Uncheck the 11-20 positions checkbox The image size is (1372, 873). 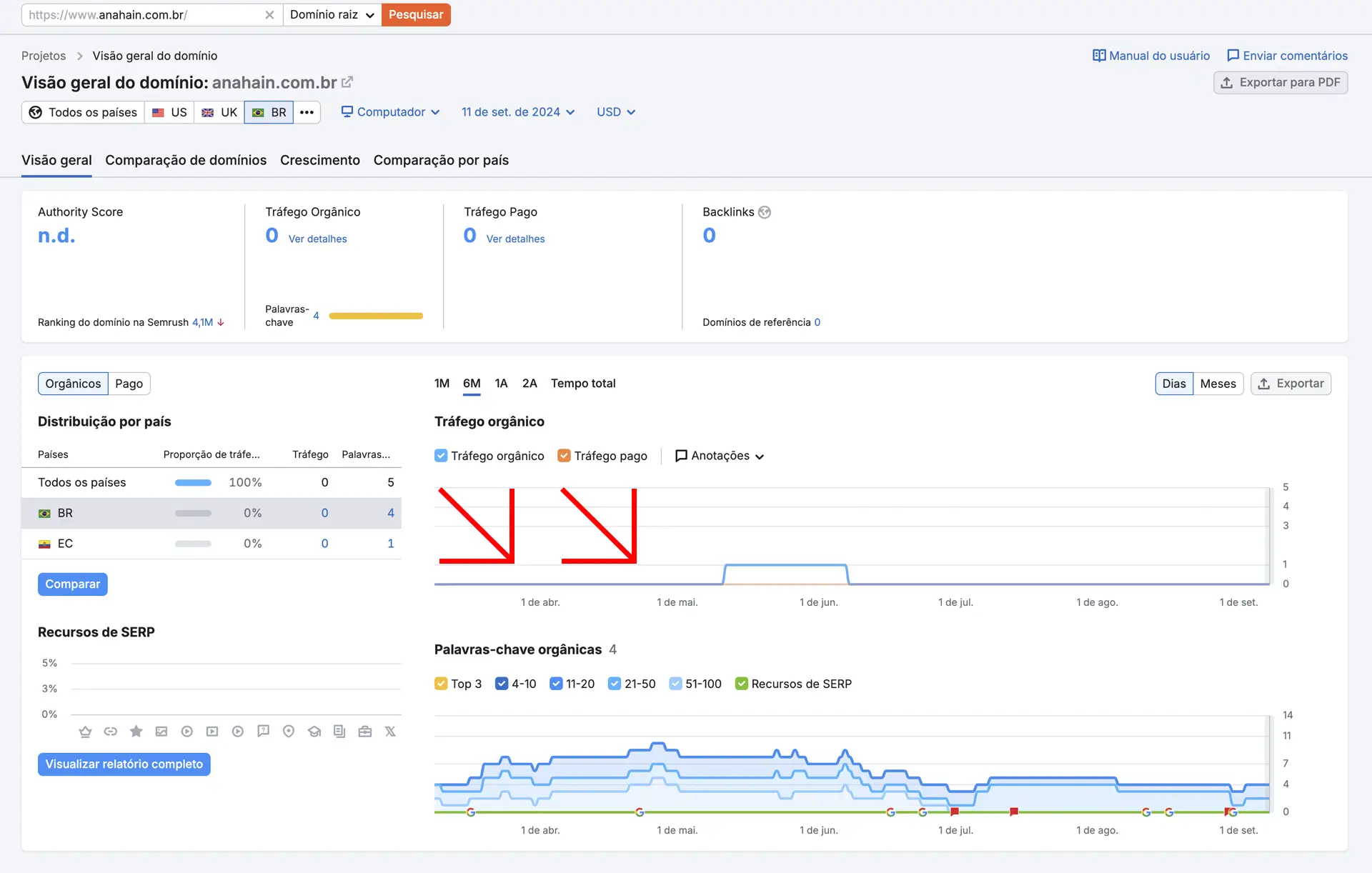tap(556, 684)
